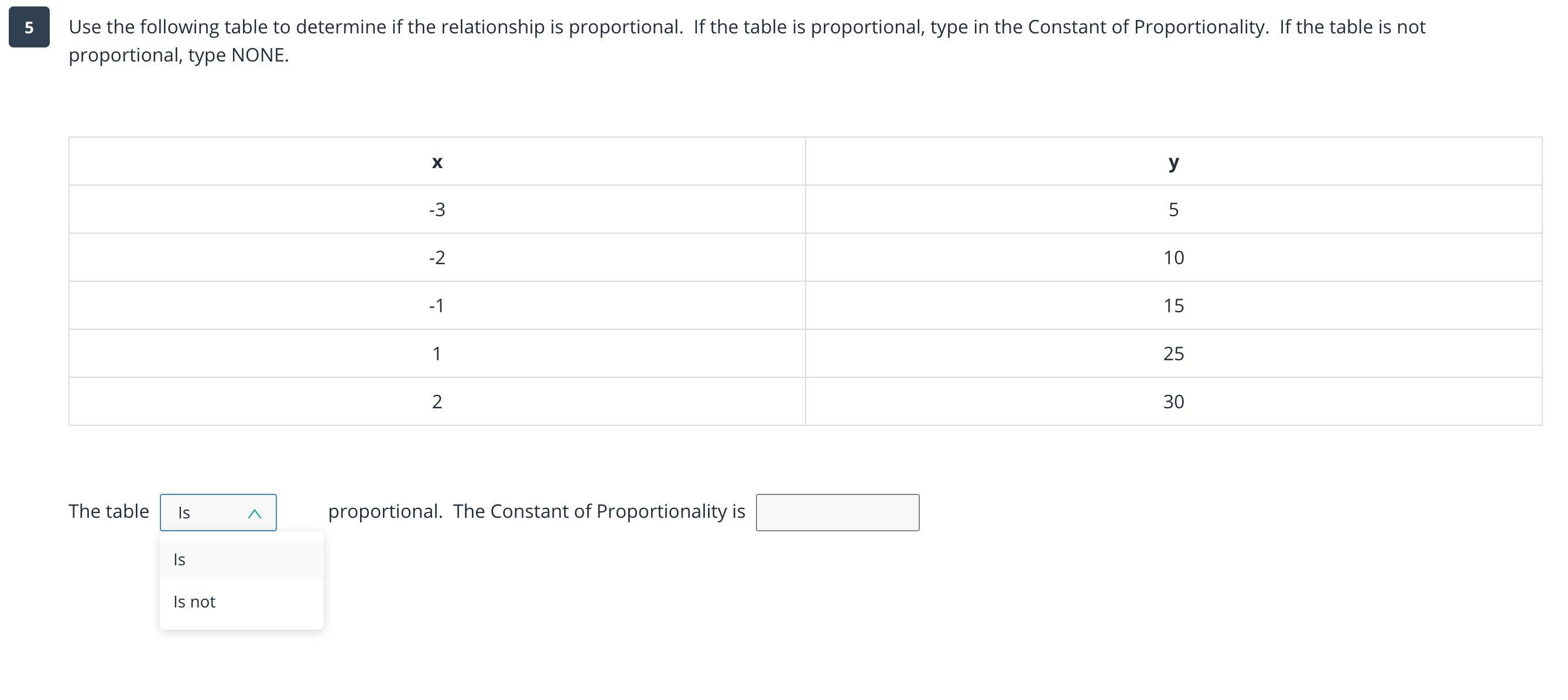Click the x value 2 in the last row
This screenshot has width=1568, height=700.
[x=437, y=401]
